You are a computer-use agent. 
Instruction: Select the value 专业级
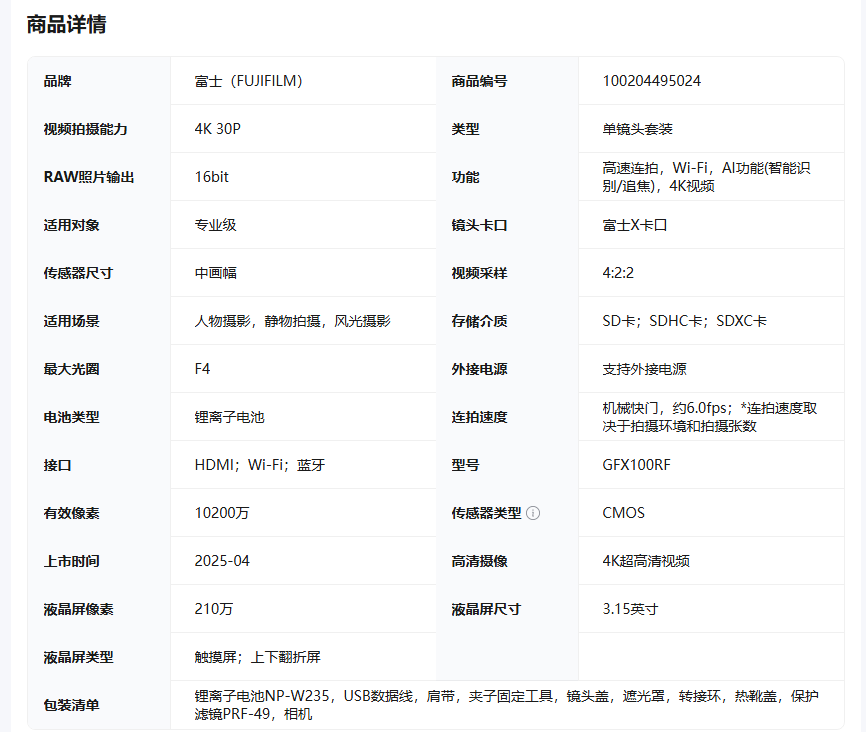[x=215, y=225]
